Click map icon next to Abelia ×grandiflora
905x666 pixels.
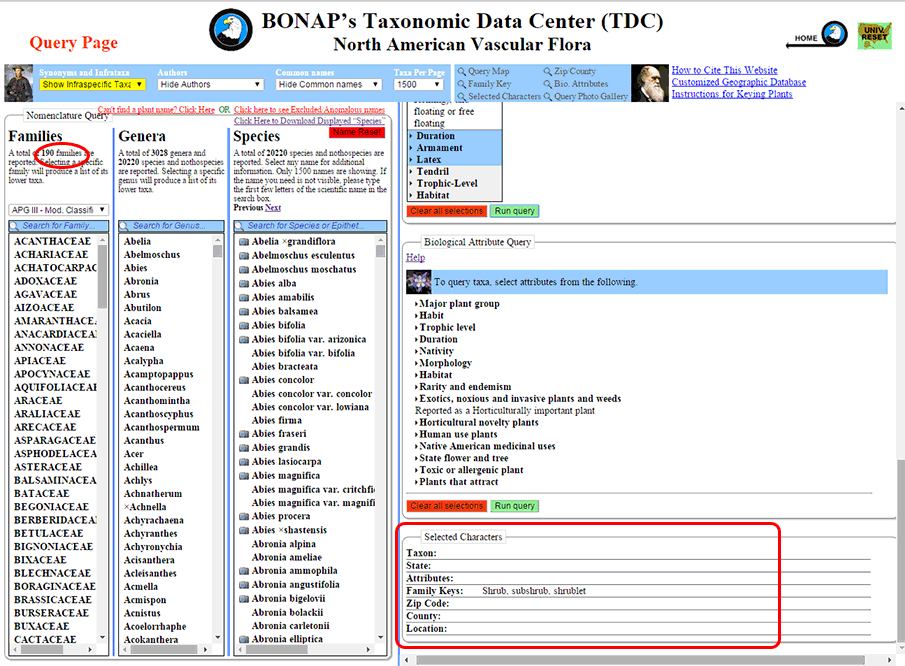pyautogui.click(x=244, y=242)
